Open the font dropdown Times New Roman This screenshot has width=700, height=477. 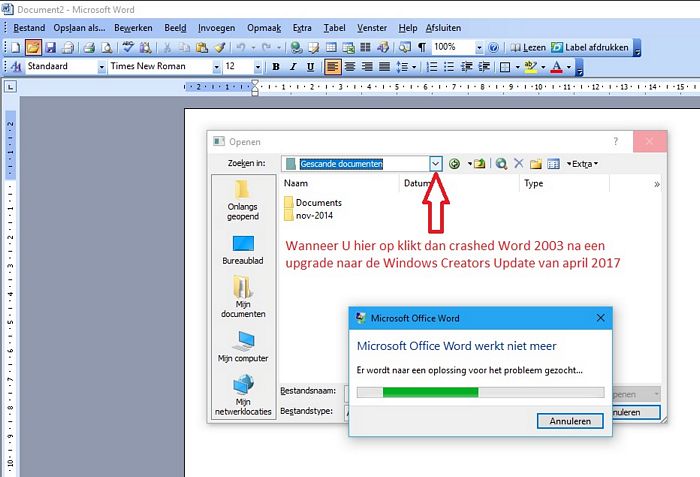pyautogui.click(x=217, y=67)
